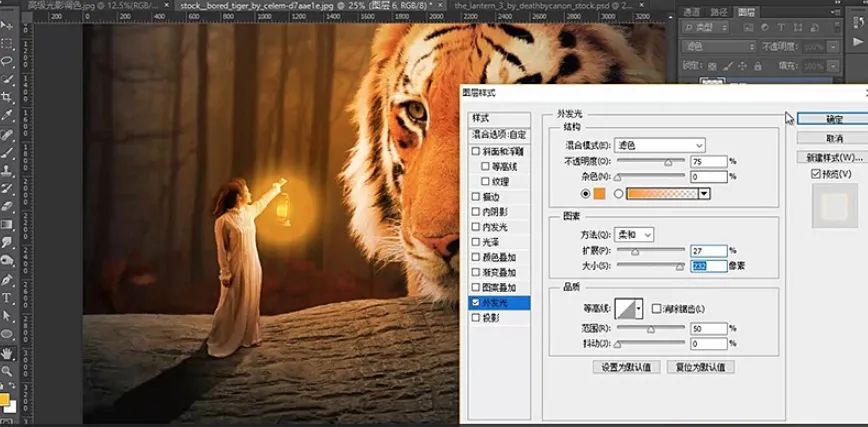Select the gradient radio button for glow
868x427 pixels.
coord(619,194)
